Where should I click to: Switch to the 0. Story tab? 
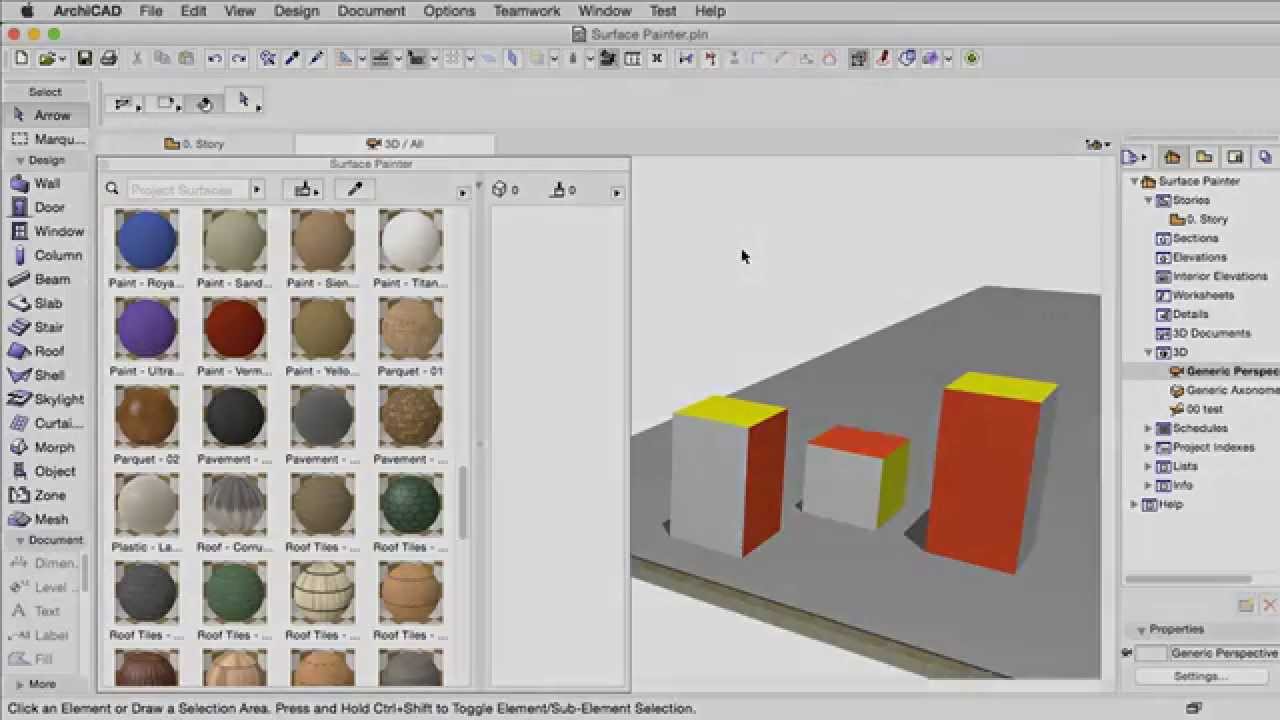(195, 144)
